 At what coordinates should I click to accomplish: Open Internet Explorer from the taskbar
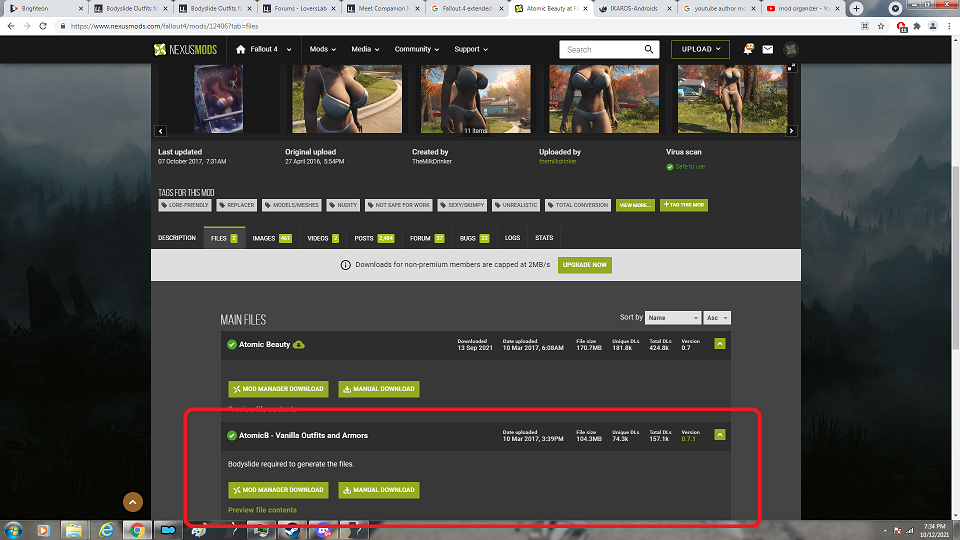coord(106,530)
